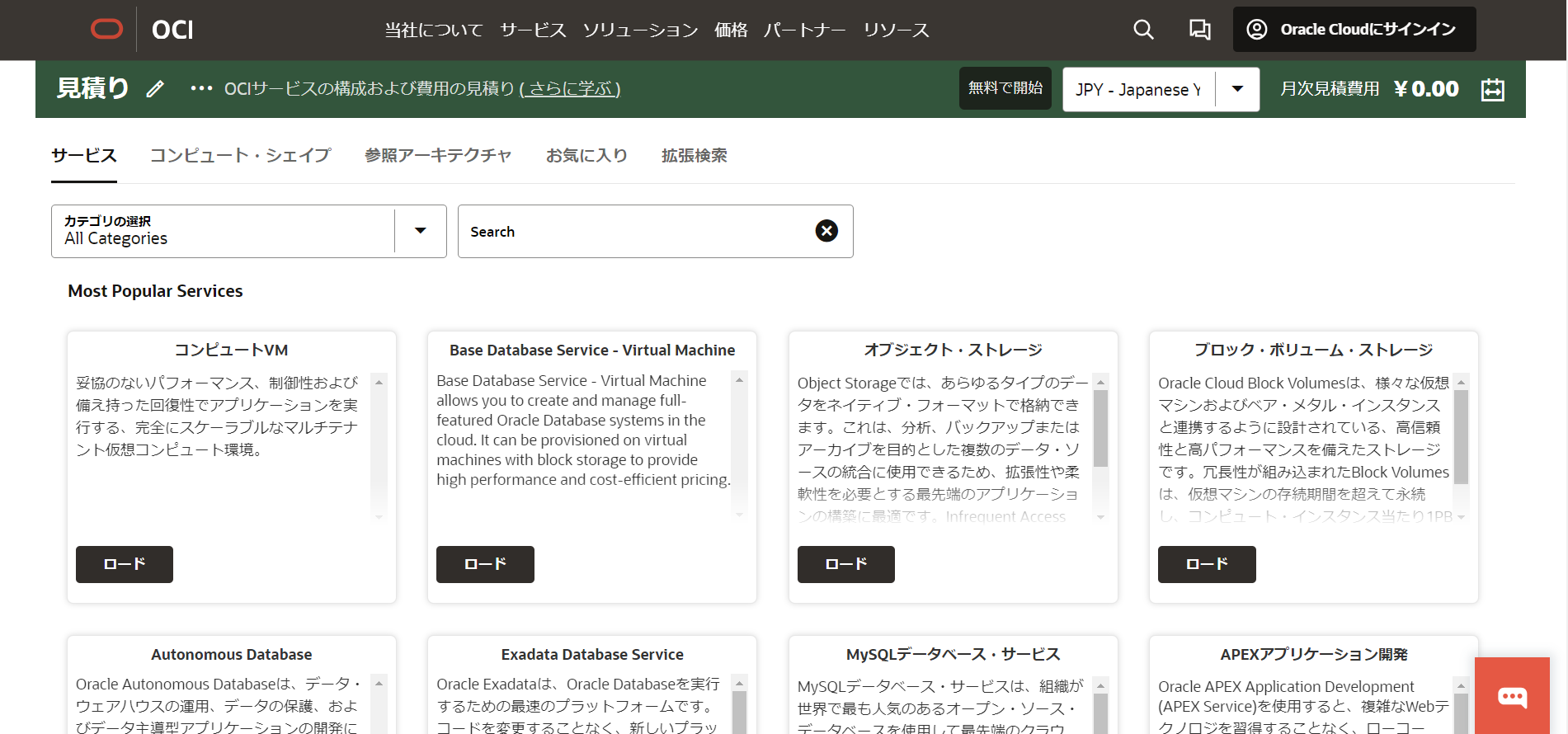The width and height of the screenshot is (1568, 734).
Task: Click the Base Database Service - Virtual Machine title
Action: click(592, 350)
